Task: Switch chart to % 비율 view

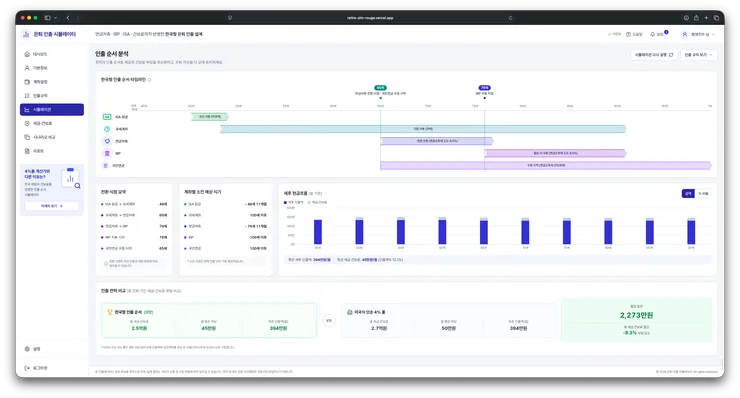Action: [x=703, y=194]
